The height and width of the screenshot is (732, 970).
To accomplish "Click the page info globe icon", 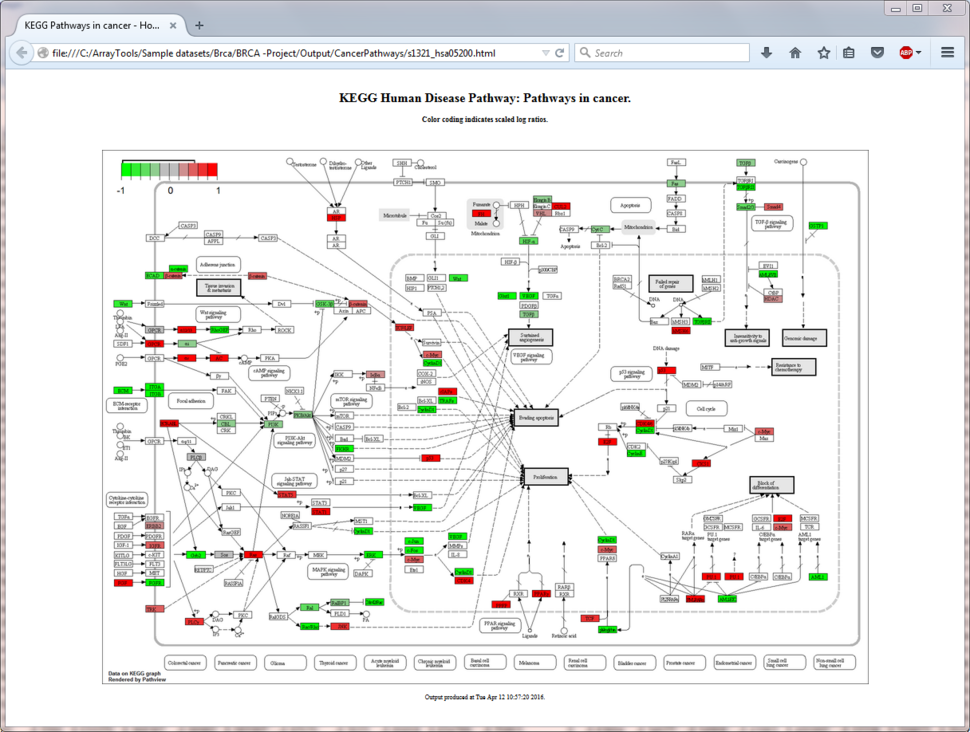I will pos(43,53).
